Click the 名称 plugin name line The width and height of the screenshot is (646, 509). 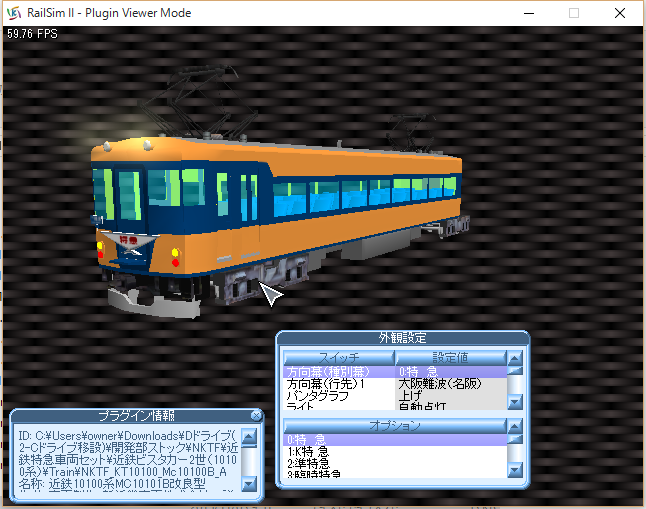pos(112,484)
